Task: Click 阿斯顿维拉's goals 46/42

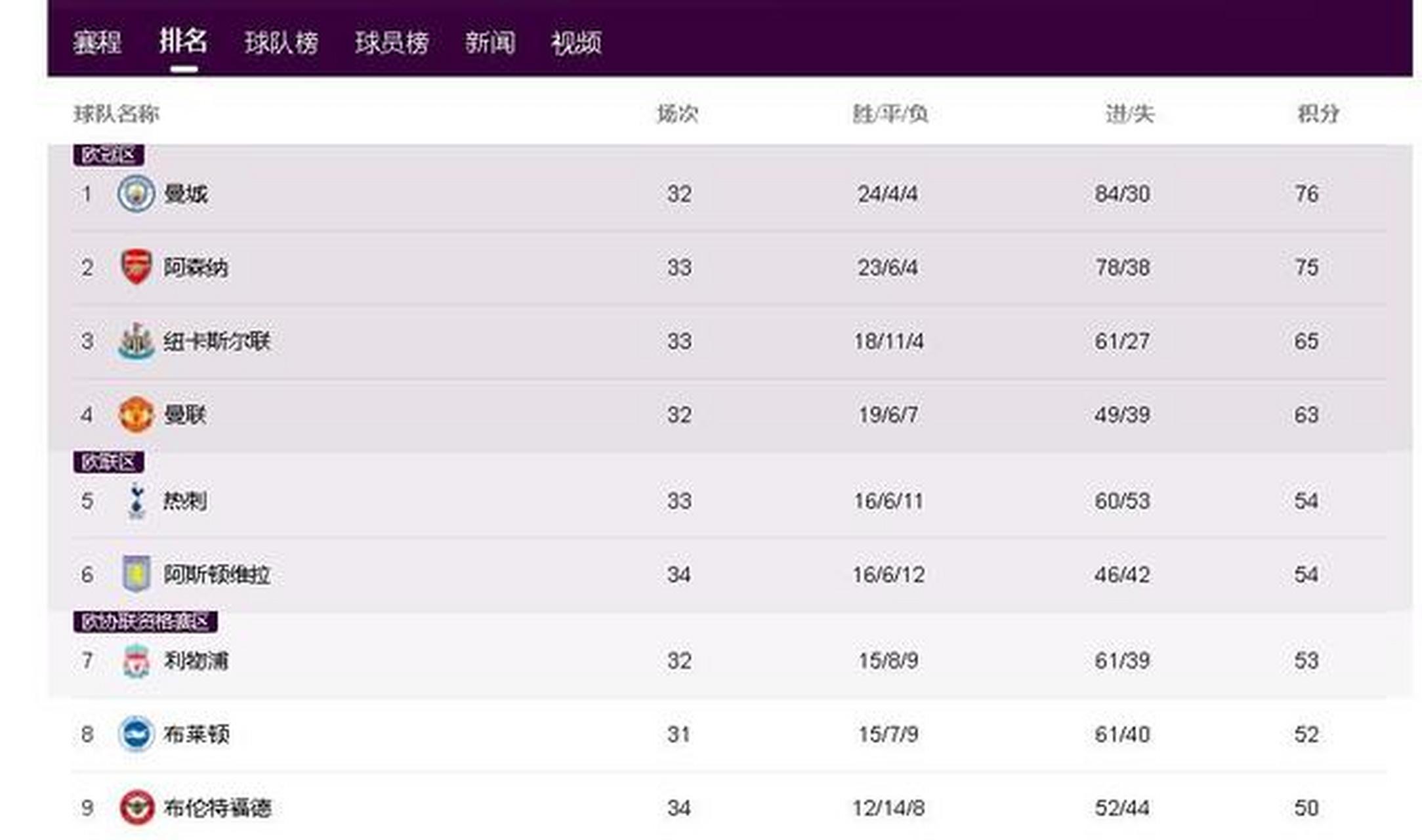Action: click(1122, 575)
